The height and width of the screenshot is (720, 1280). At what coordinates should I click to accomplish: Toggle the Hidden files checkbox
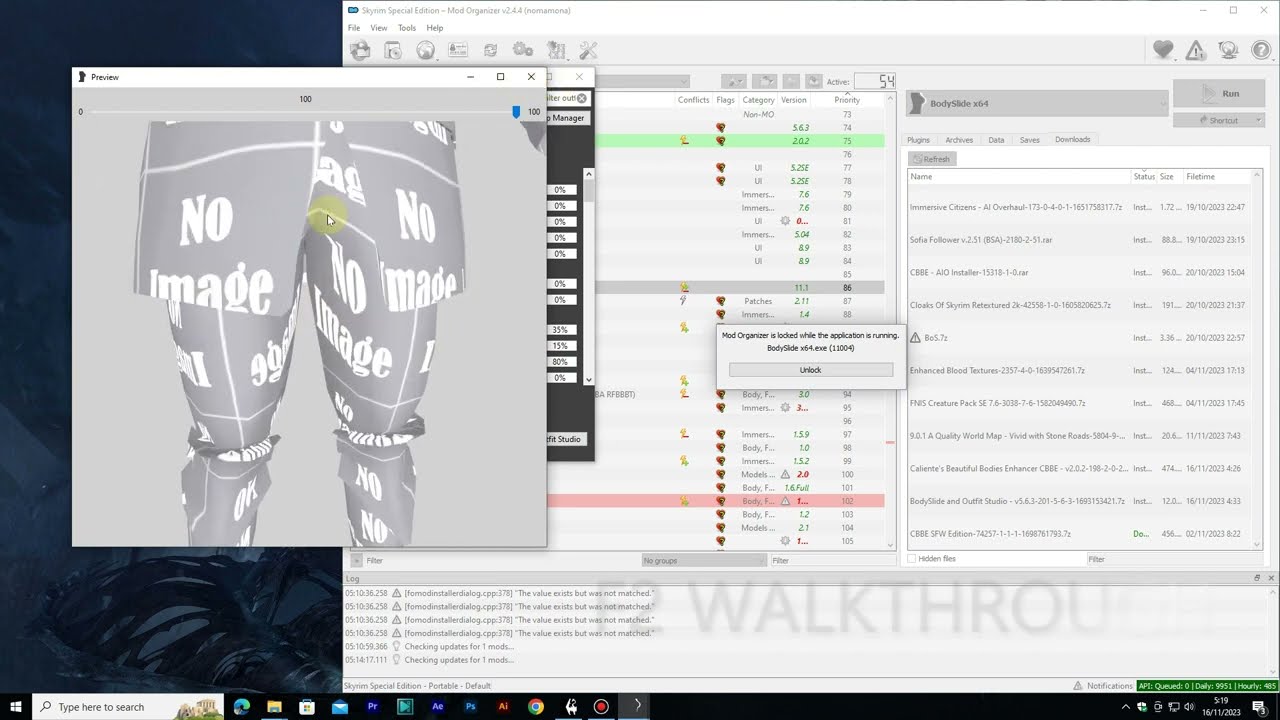(913, 559)
